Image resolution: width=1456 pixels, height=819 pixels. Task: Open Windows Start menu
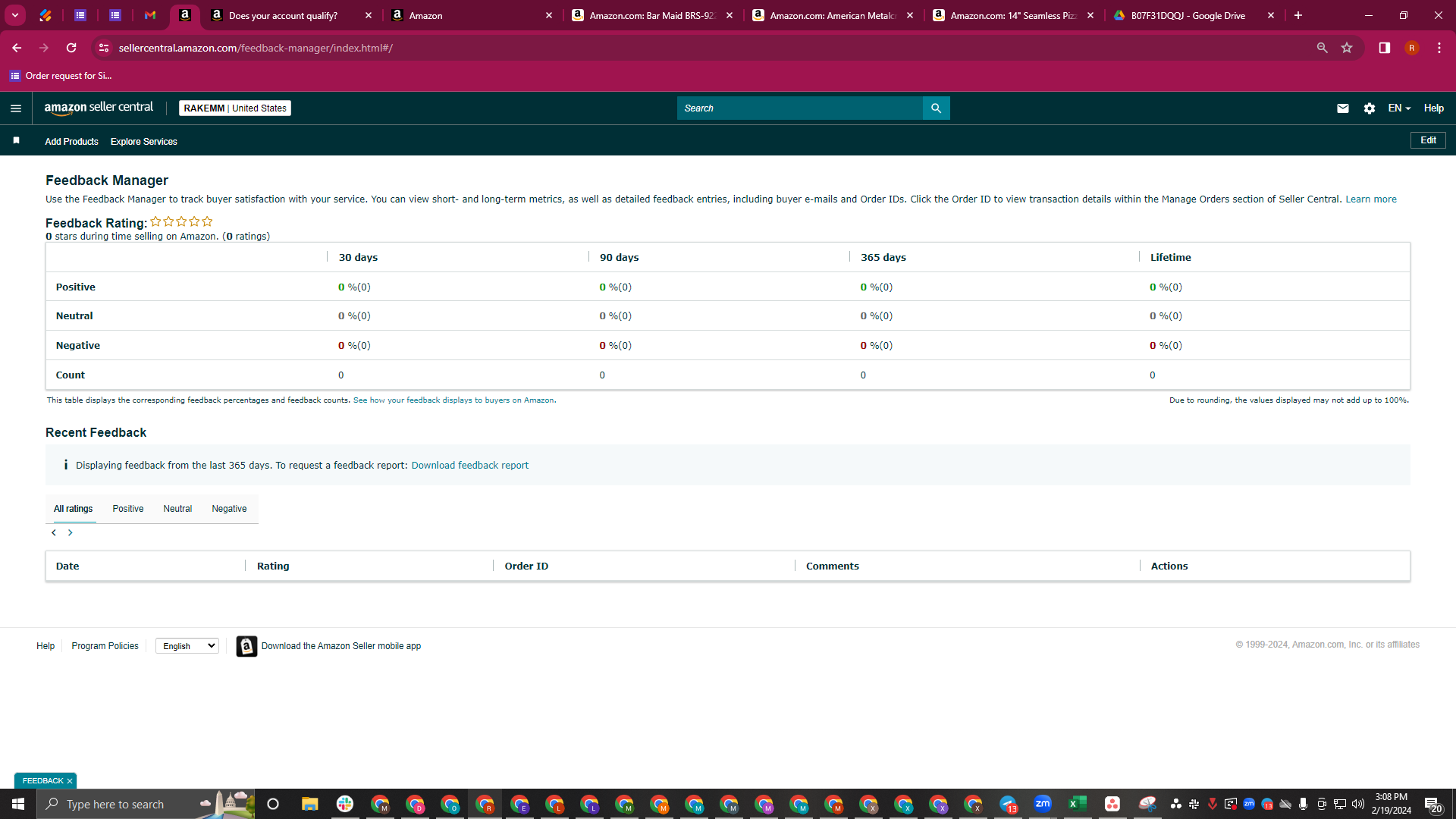18,804
